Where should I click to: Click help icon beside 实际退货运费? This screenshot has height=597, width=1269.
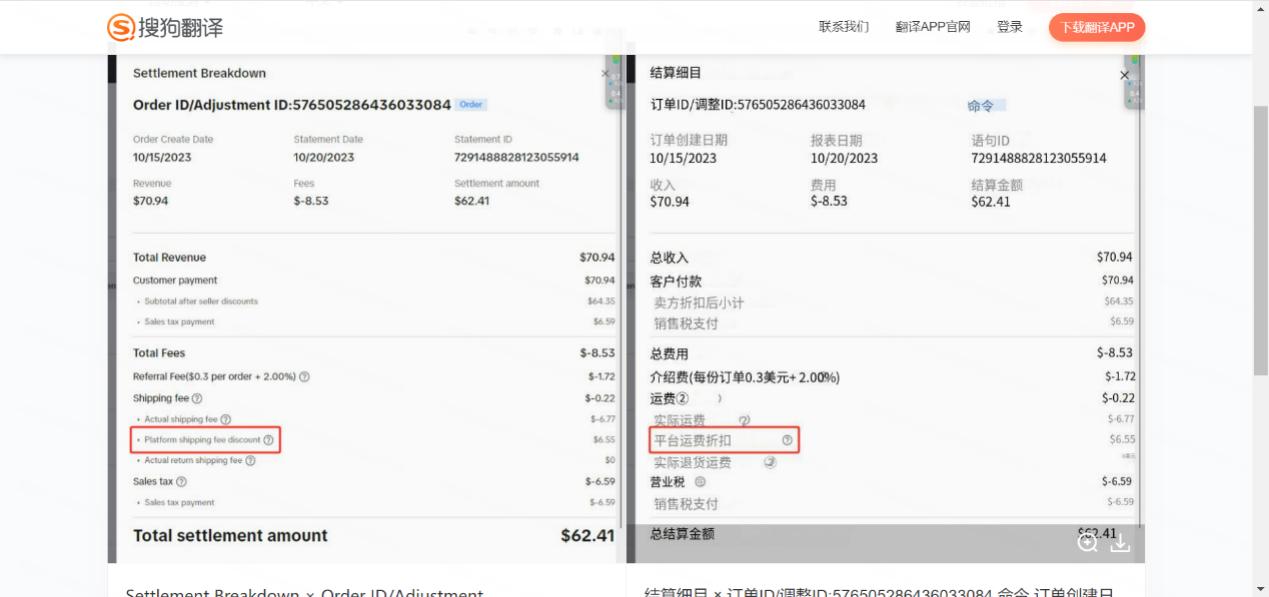pos(770,462)
